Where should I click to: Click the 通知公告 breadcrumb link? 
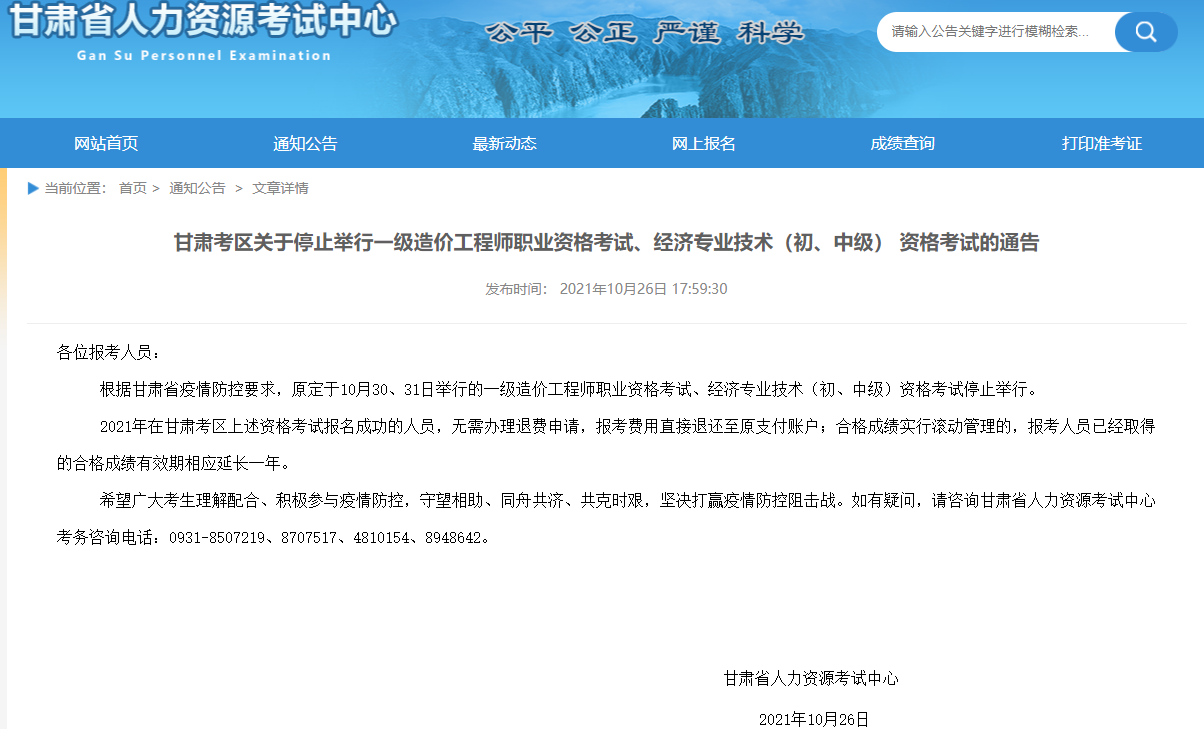pos(197,188)
